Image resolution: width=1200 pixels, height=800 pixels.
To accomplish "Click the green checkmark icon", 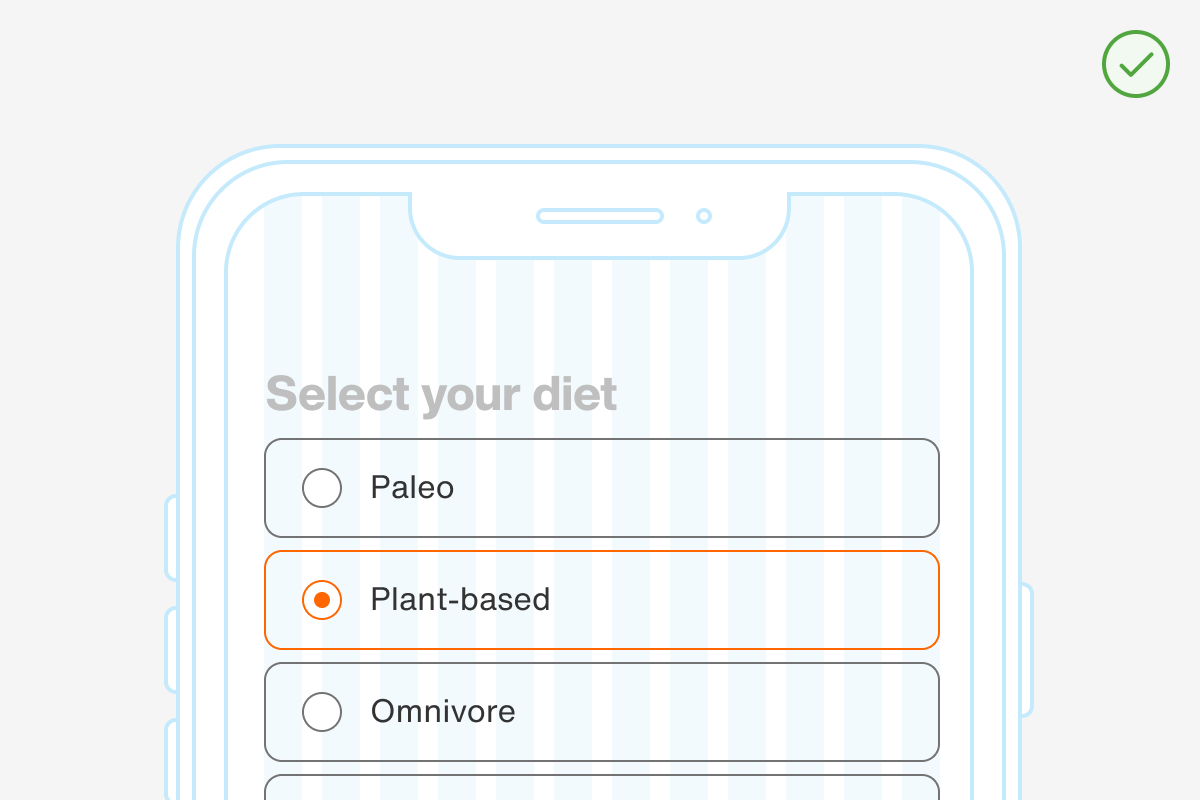I will [1135, 64].
